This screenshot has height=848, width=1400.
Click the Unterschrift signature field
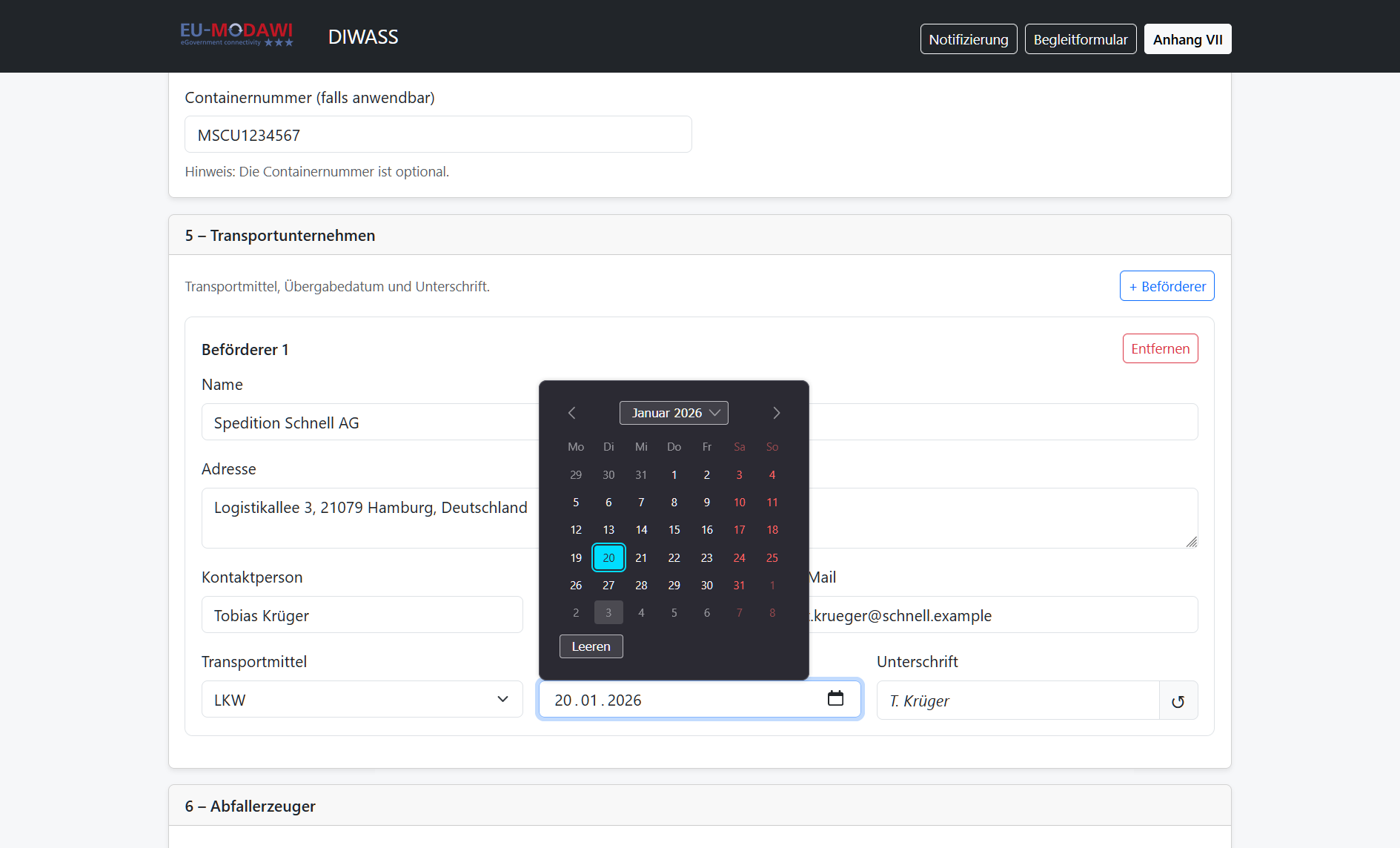click(1017, 701)
